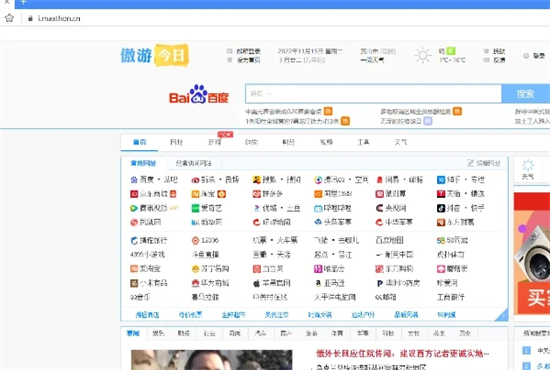Click the Amazon icon for 亚马逊
The width and height of the screenshot is (550, 370).
click(x=318, y=283)
